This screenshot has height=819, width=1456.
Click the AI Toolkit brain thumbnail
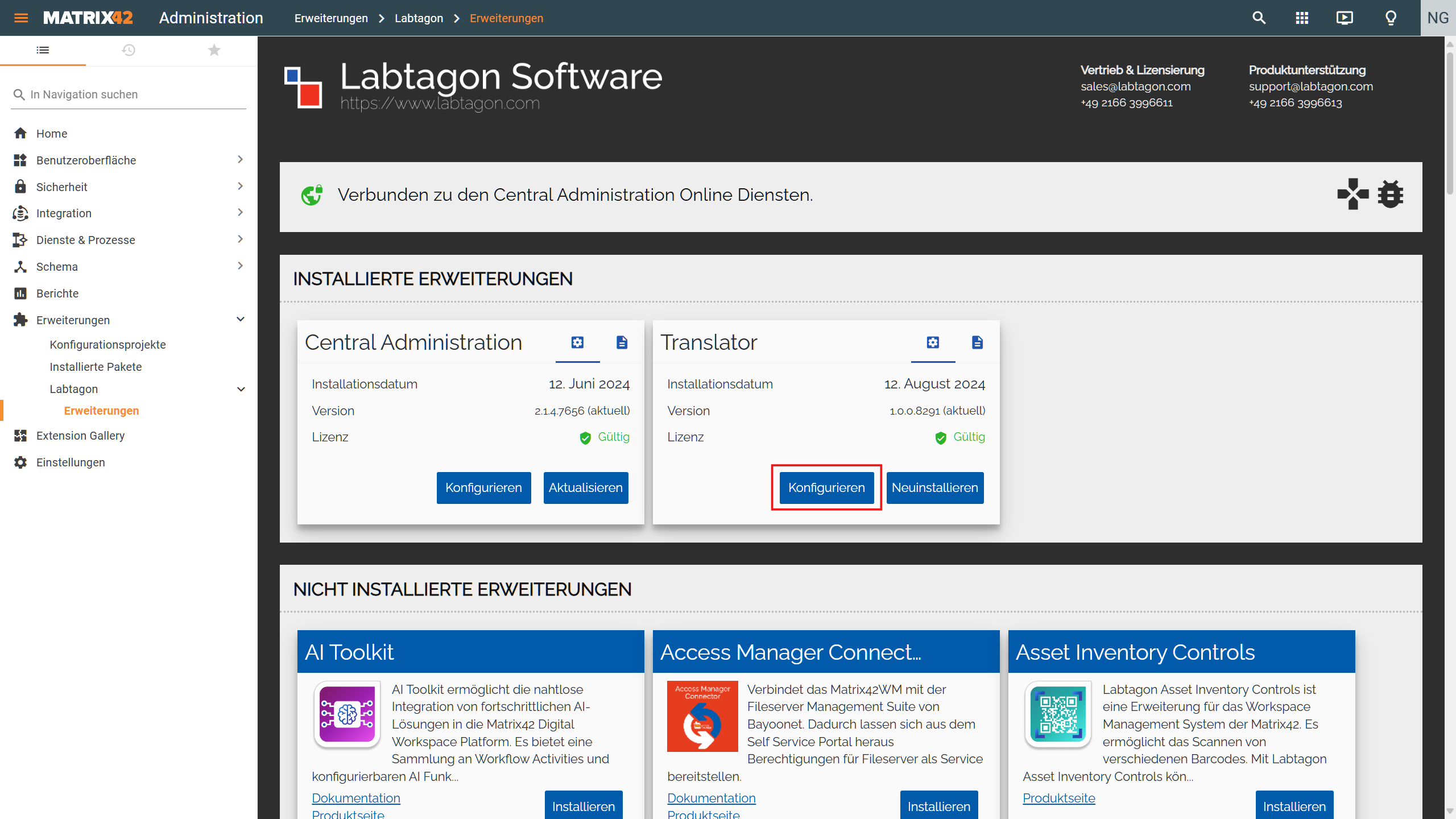tap(347, 714)
